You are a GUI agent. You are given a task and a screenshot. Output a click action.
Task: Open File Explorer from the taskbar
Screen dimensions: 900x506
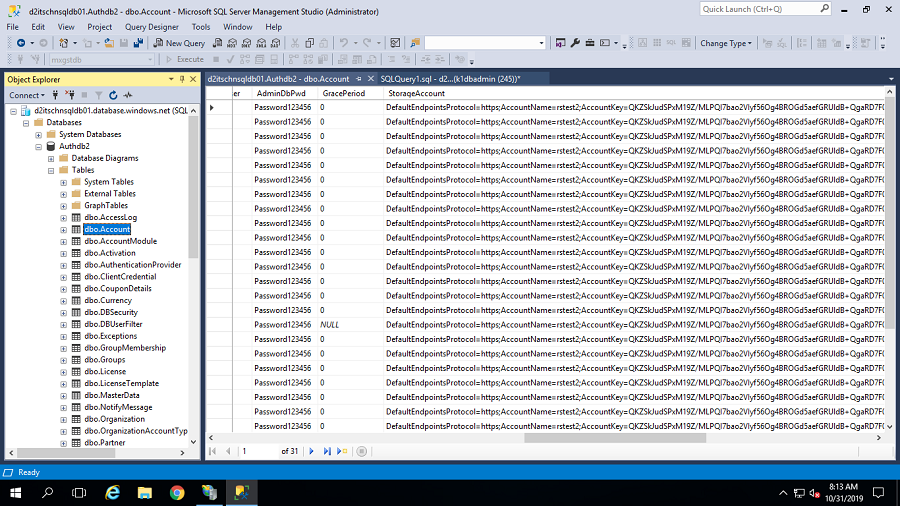pos(145,493)
